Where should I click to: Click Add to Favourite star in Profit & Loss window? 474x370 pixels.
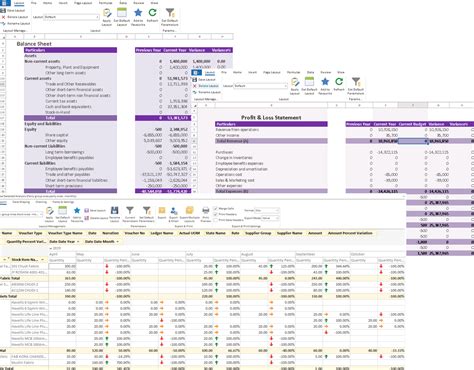pyautogui.click(x=325, y=82)
